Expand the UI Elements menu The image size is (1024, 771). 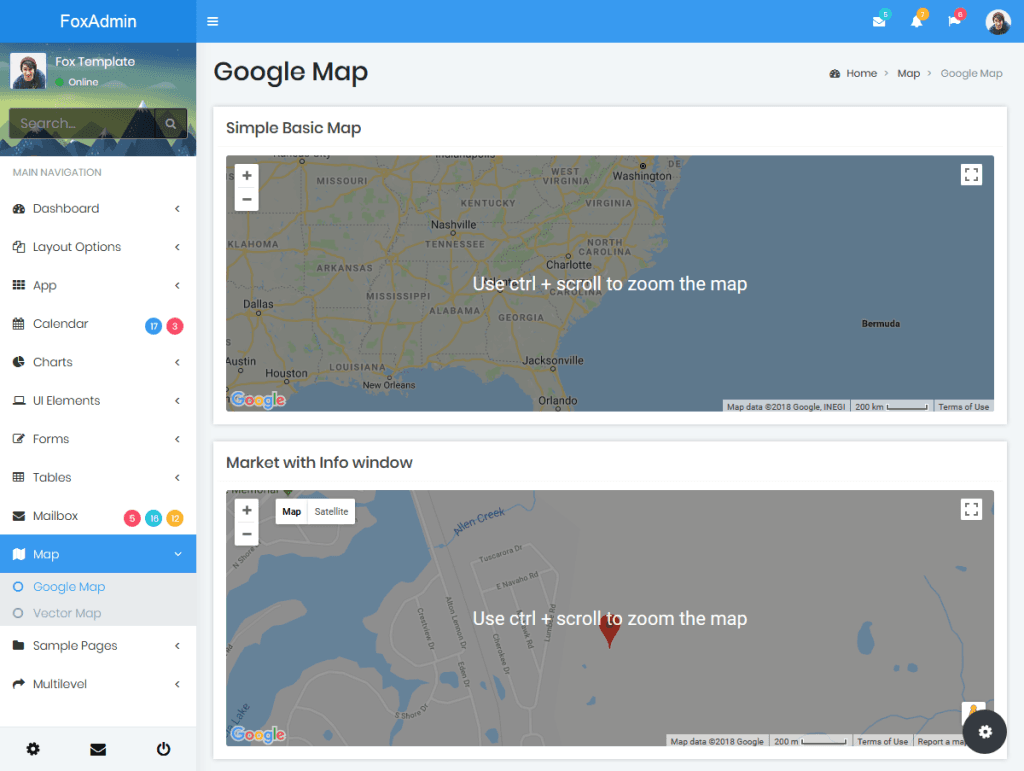(66, 401)
